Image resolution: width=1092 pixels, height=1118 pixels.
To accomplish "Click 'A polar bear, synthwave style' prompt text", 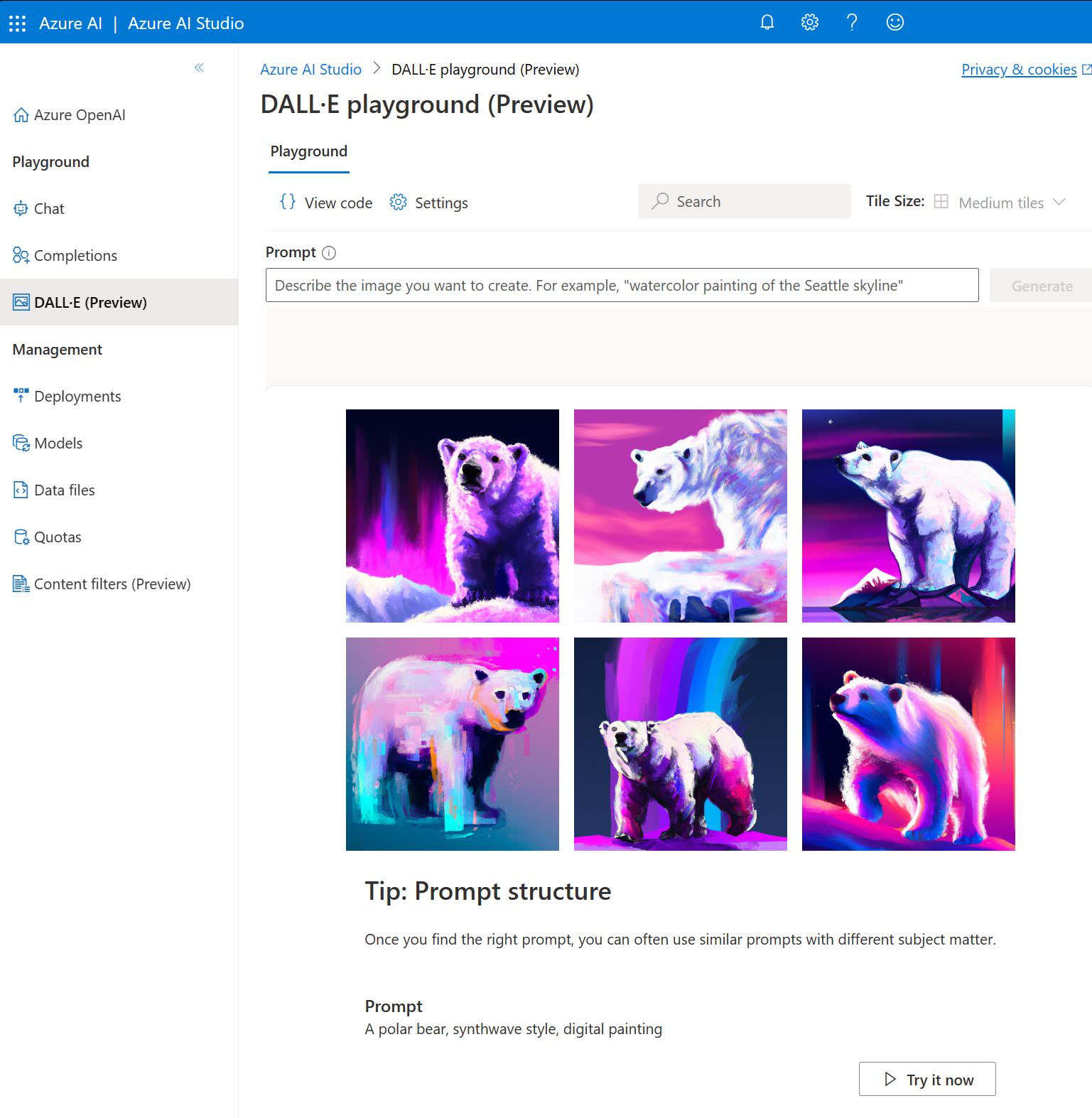I will click(514, 1029).
